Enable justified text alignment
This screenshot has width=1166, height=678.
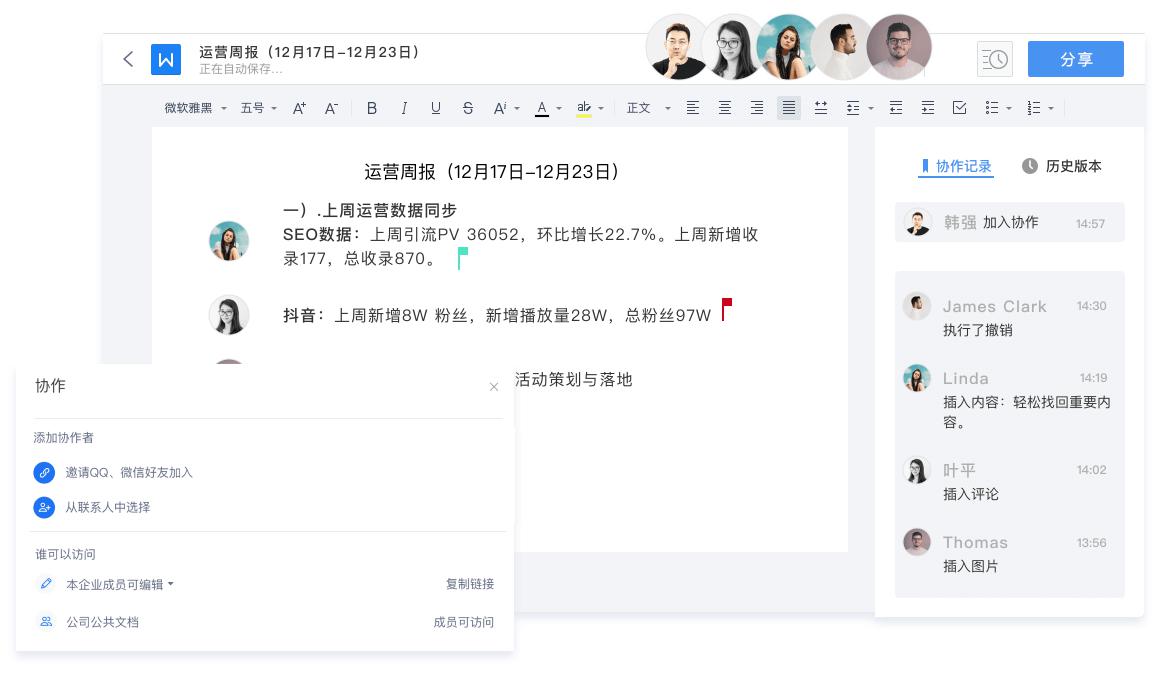coord(789,107)
